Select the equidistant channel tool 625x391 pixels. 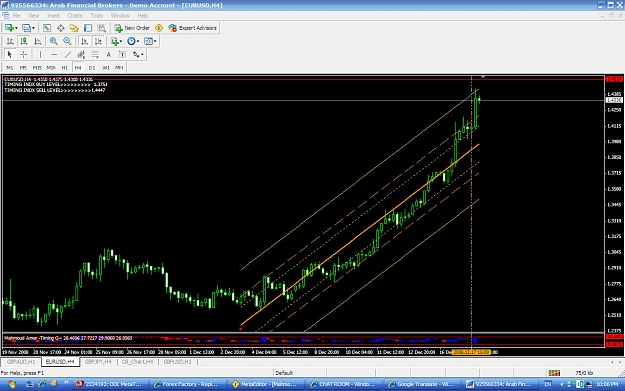coord(81,54)
